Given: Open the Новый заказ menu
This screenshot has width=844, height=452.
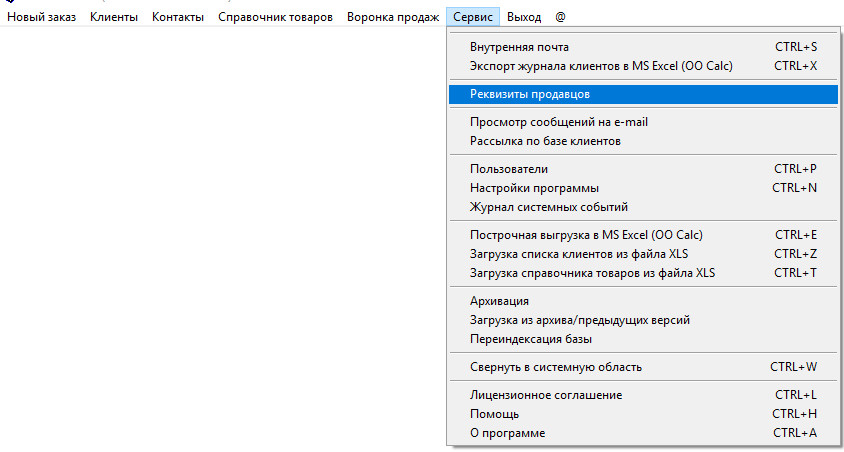Looking at the screenshot, I should (x=42, y=18).
